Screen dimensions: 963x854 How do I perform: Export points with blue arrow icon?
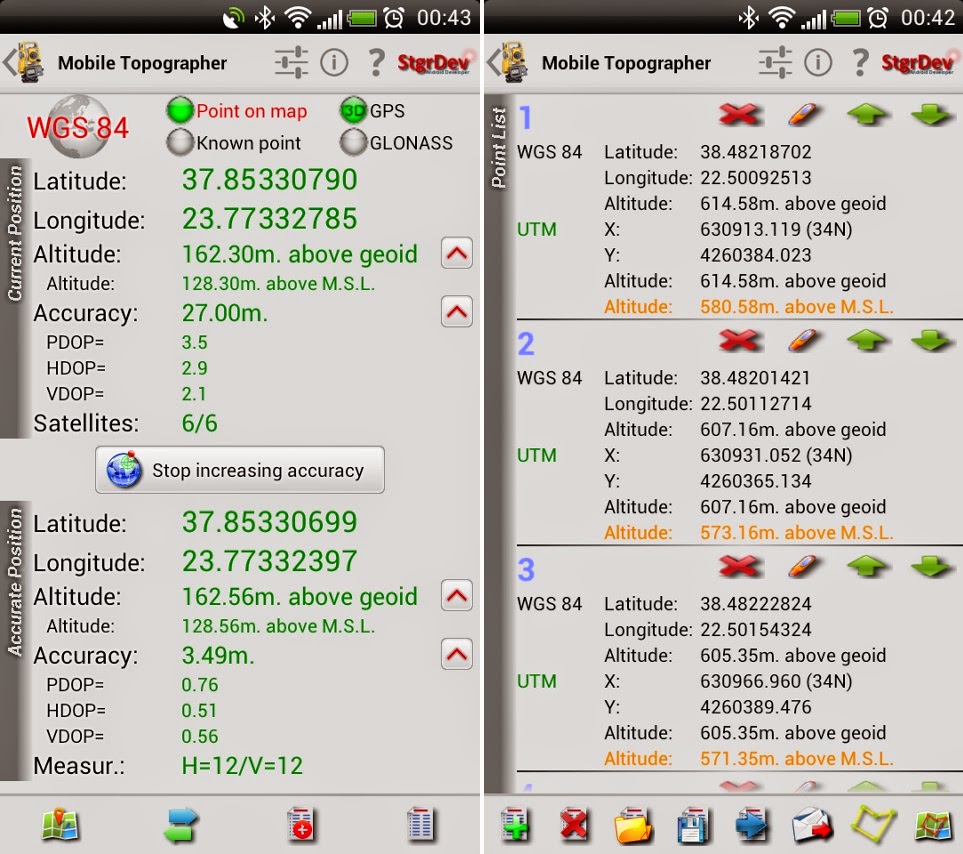[752, 825]
